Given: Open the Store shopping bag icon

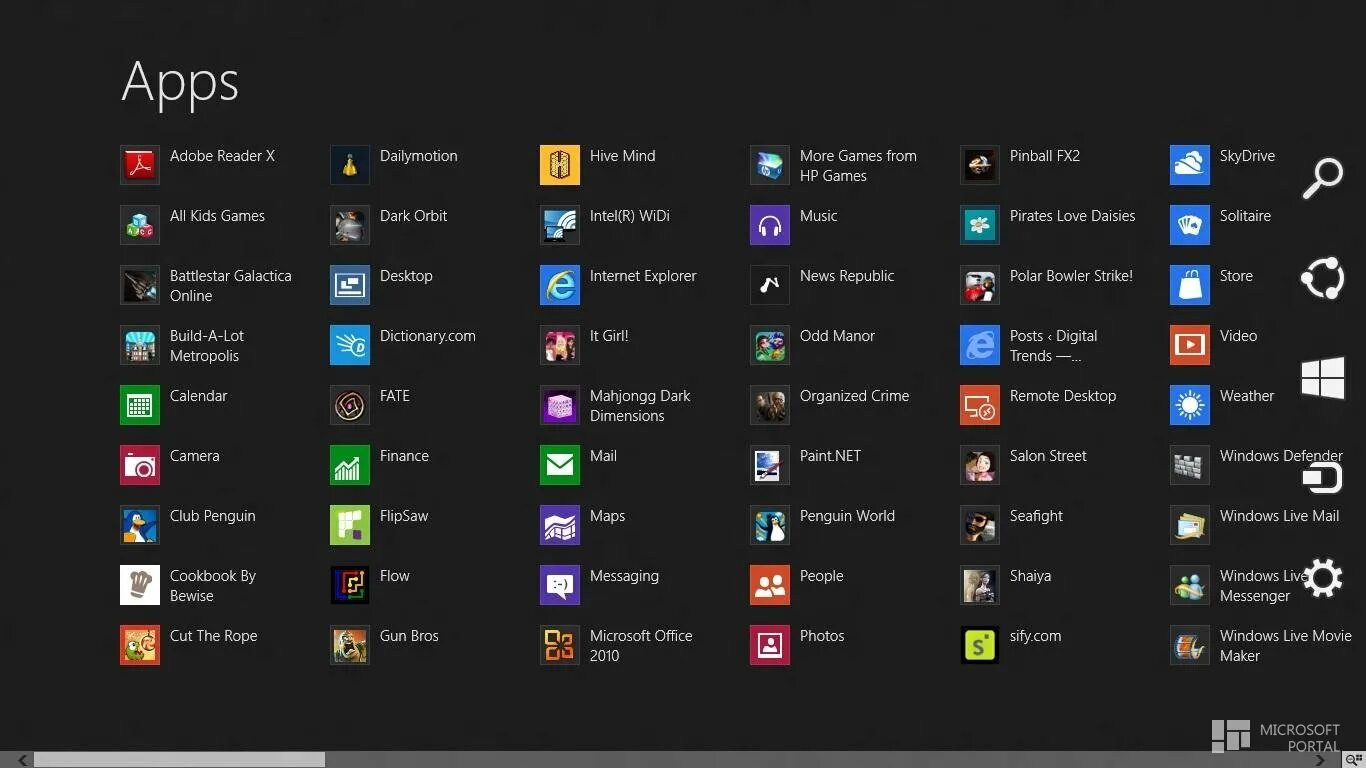Looking at the screenshot, I should click(x=1190, y=285).
